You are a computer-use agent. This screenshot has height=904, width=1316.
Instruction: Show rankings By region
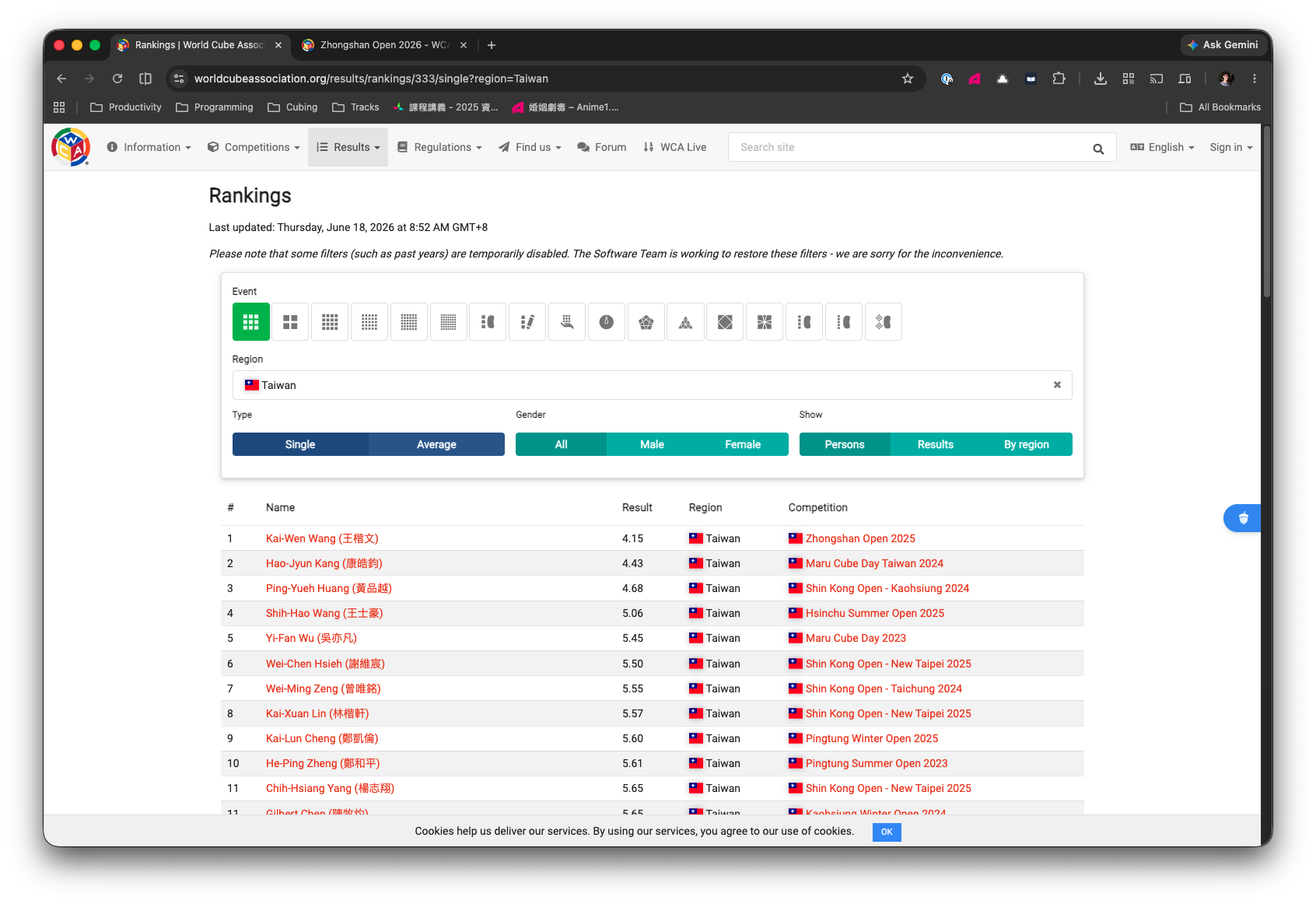coord(1027,444)
